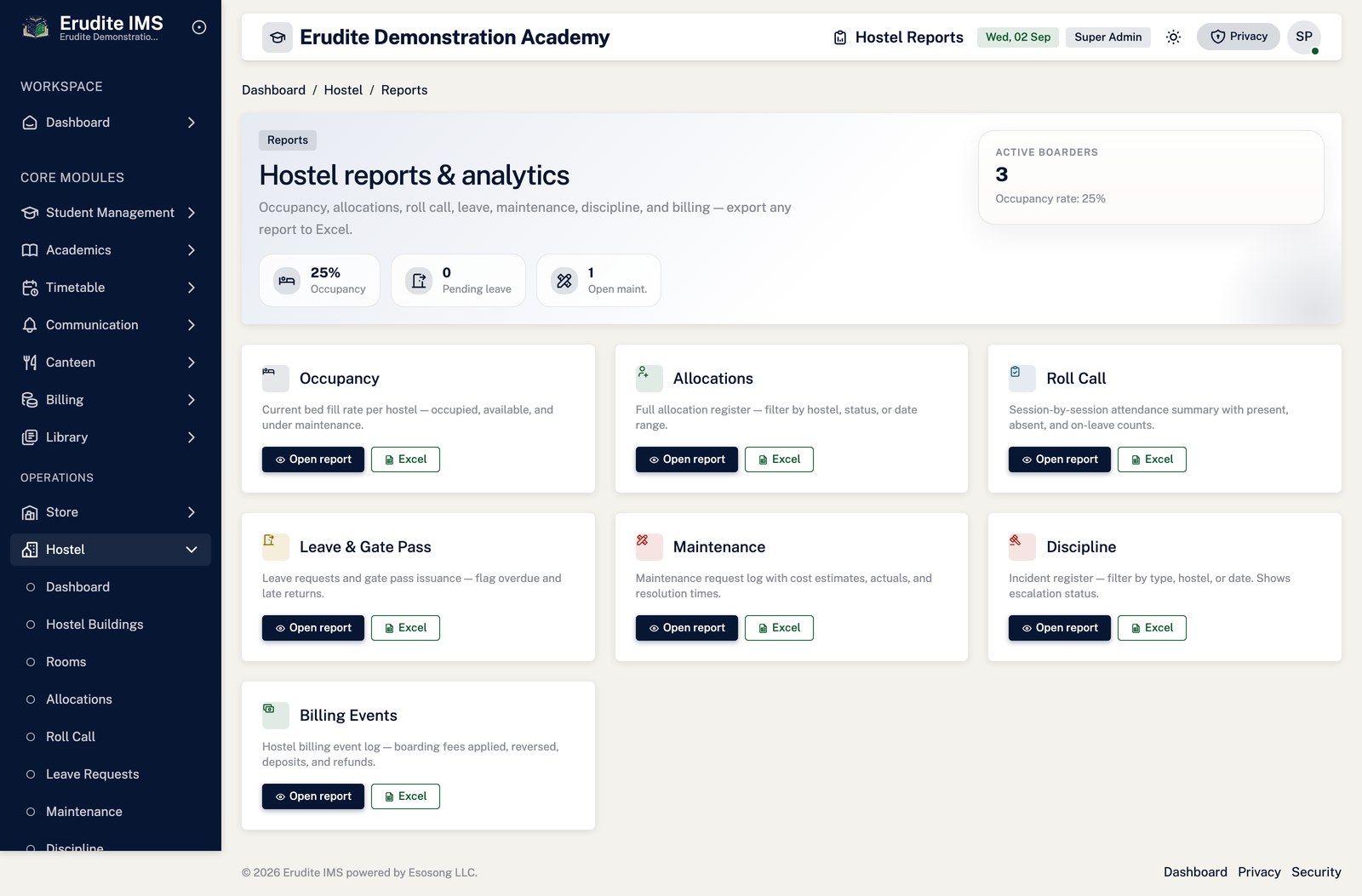Open report for Occupancy

point(313,459)
